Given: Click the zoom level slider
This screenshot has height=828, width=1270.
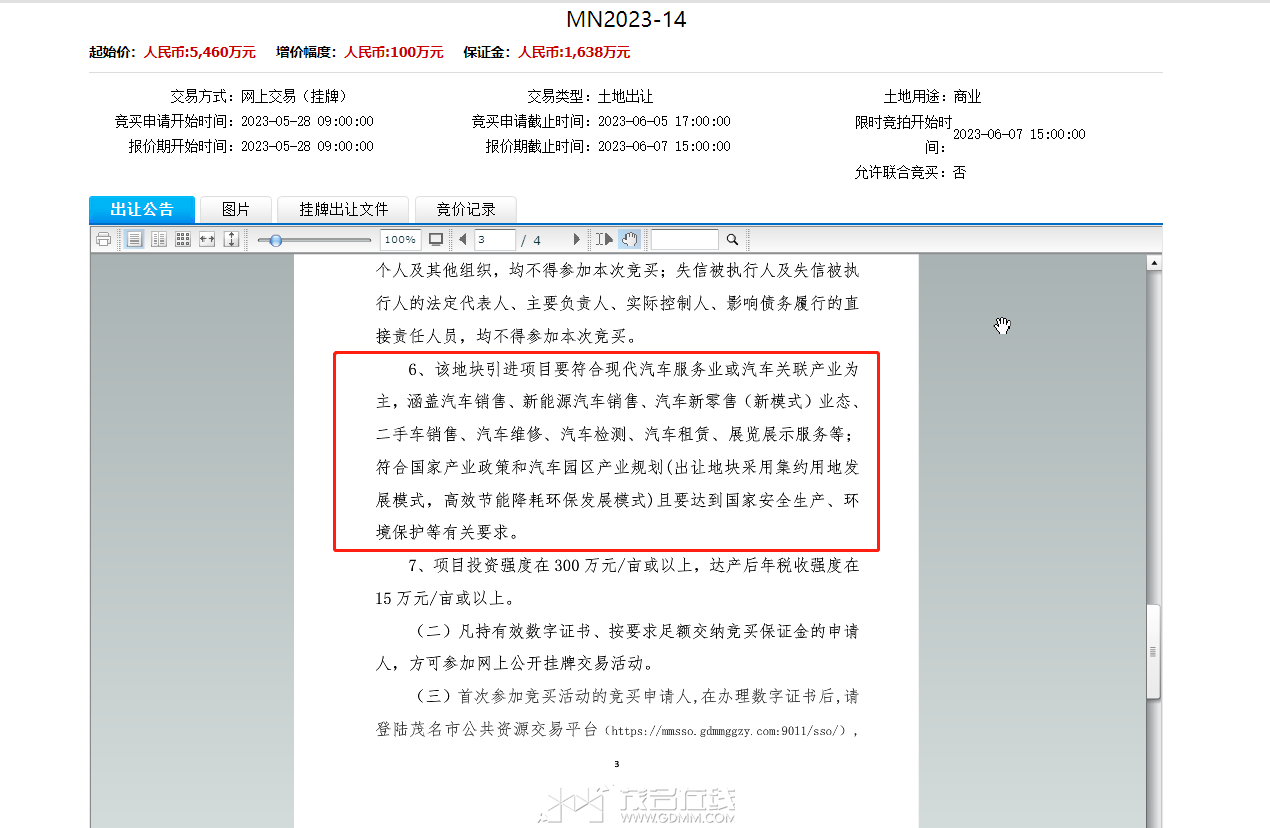Looking at the screenshot, I should [313, 240].
